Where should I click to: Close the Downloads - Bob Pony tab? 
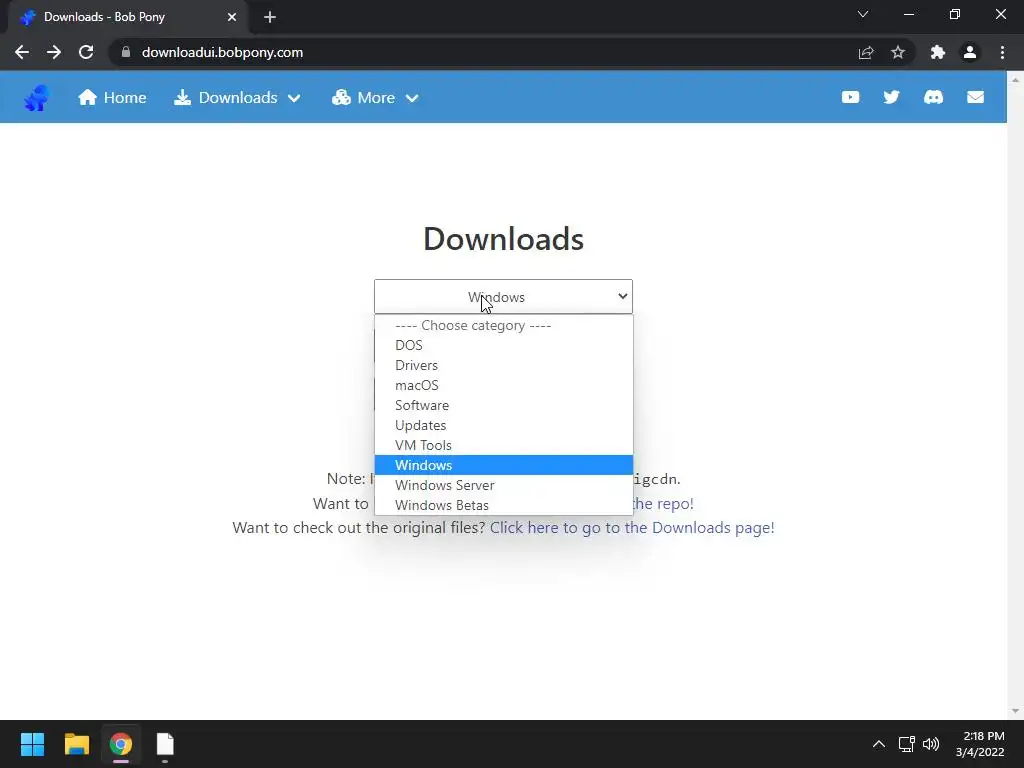click(x=232, y=17)
